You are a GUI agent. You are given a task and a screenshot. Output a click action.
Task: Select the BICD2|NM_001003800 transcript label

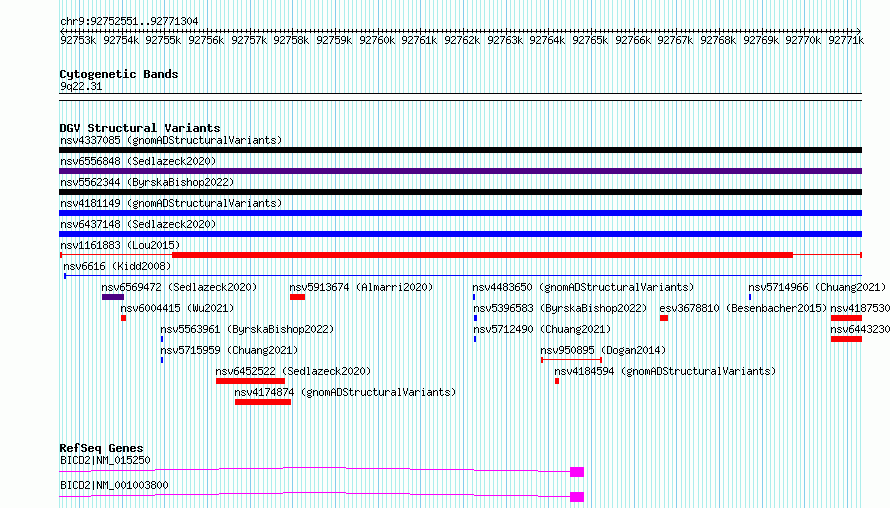tap(114, 485)
